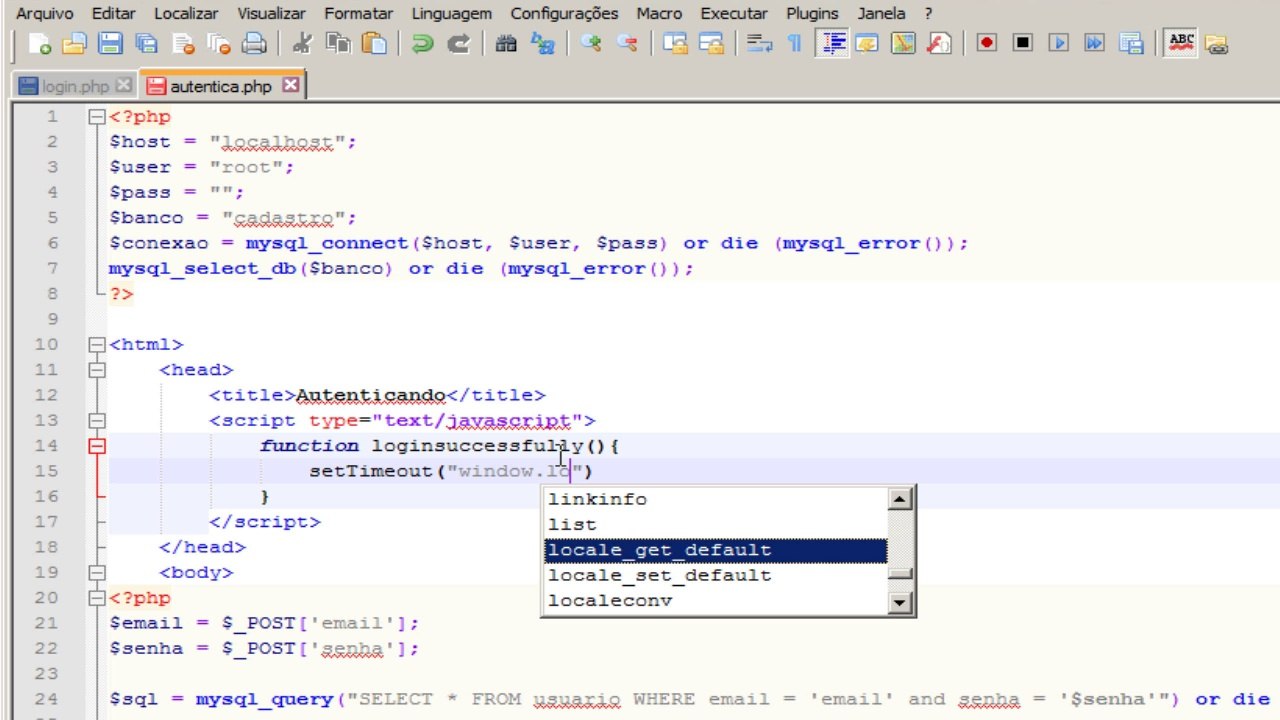Image resolution: width=1280 pixels, height=720 pixels.
Task: Collapse the script fold marker on line 13
Action: pos(97,421)
